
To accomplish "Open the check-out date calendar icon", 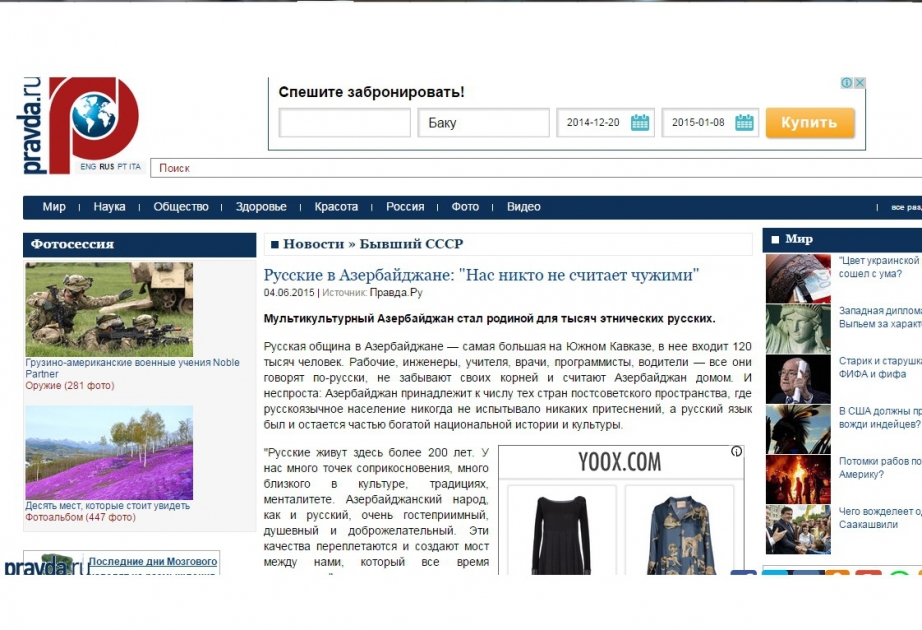I will click(744, 122).
